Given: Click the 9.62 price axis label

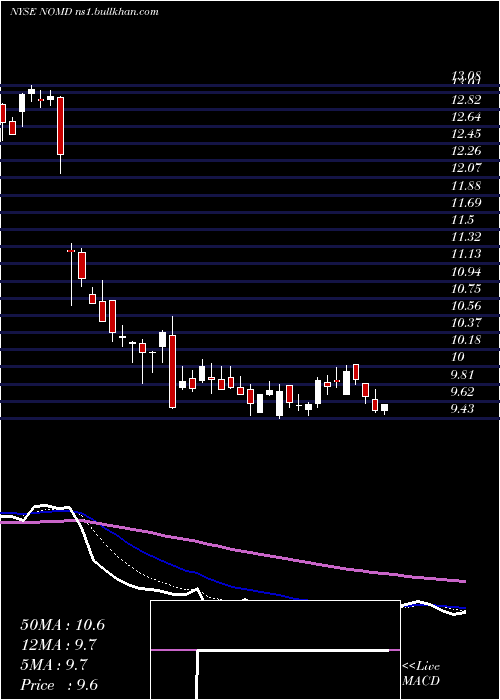Looking at the screenshot, I should click(x=462, y=392).
